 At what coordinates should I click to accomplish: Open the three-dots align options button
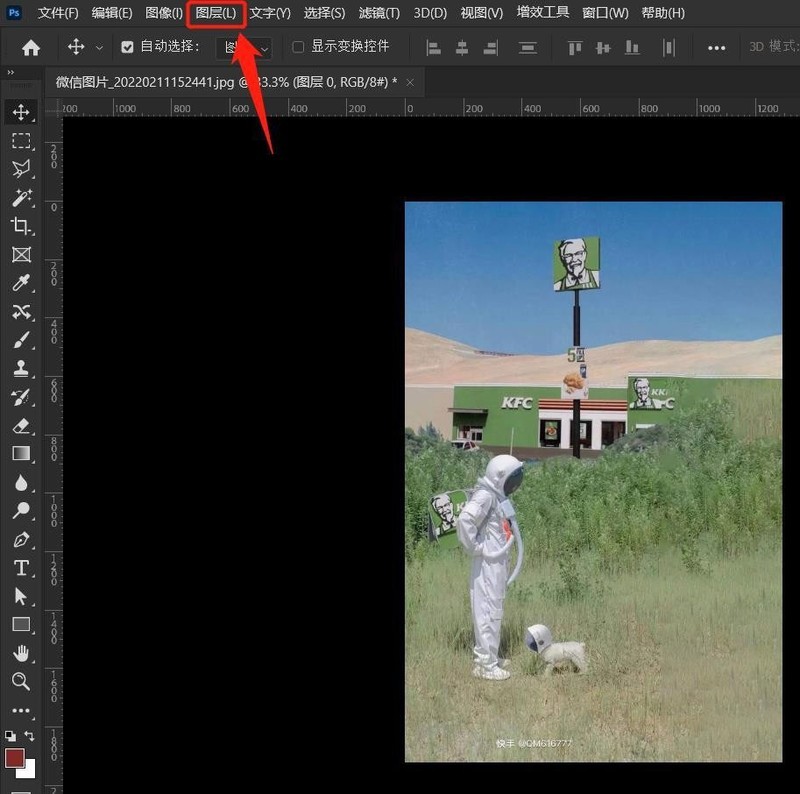[x=716, y=48]
